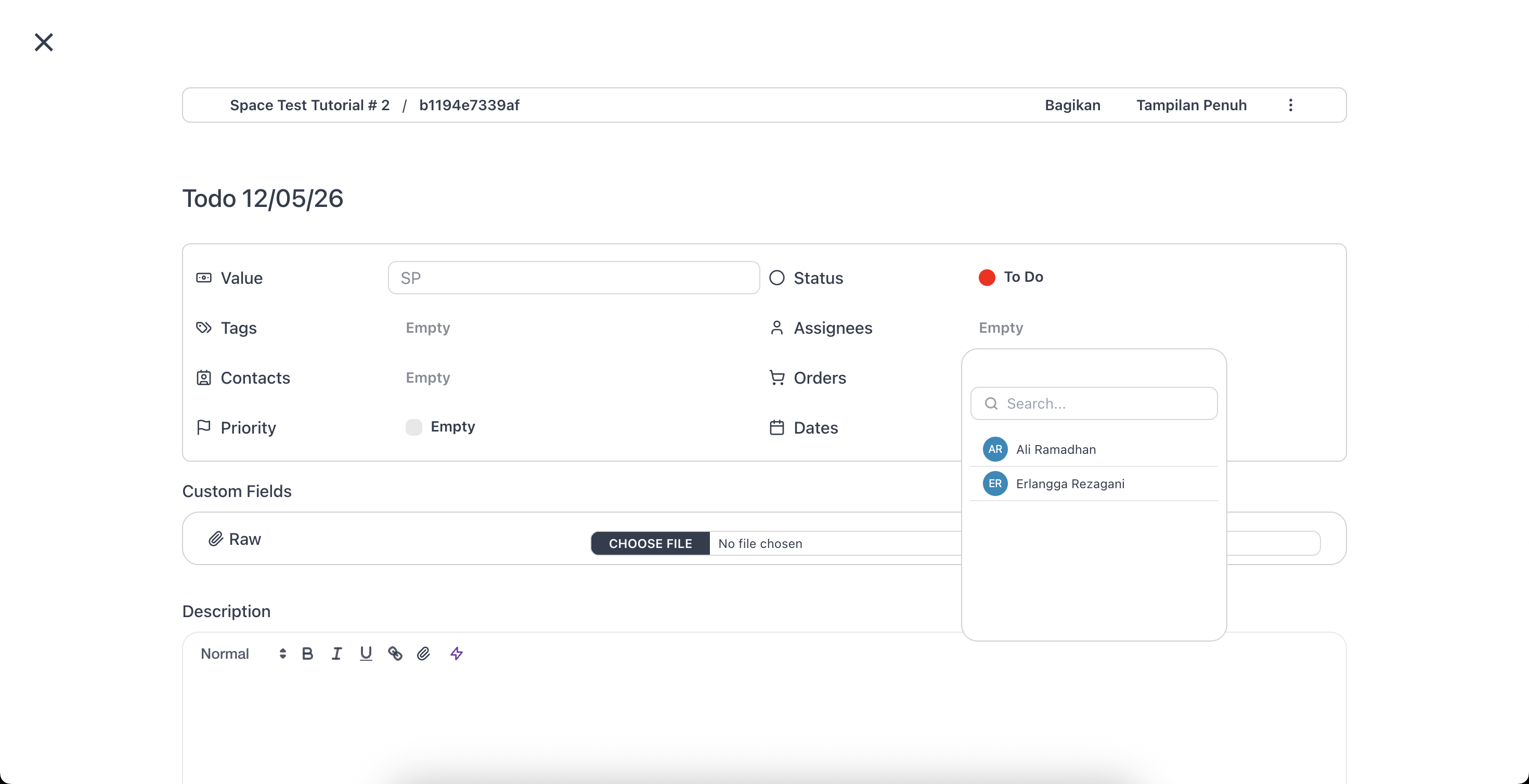Click the No file chosen text

(x=760, y=544)
